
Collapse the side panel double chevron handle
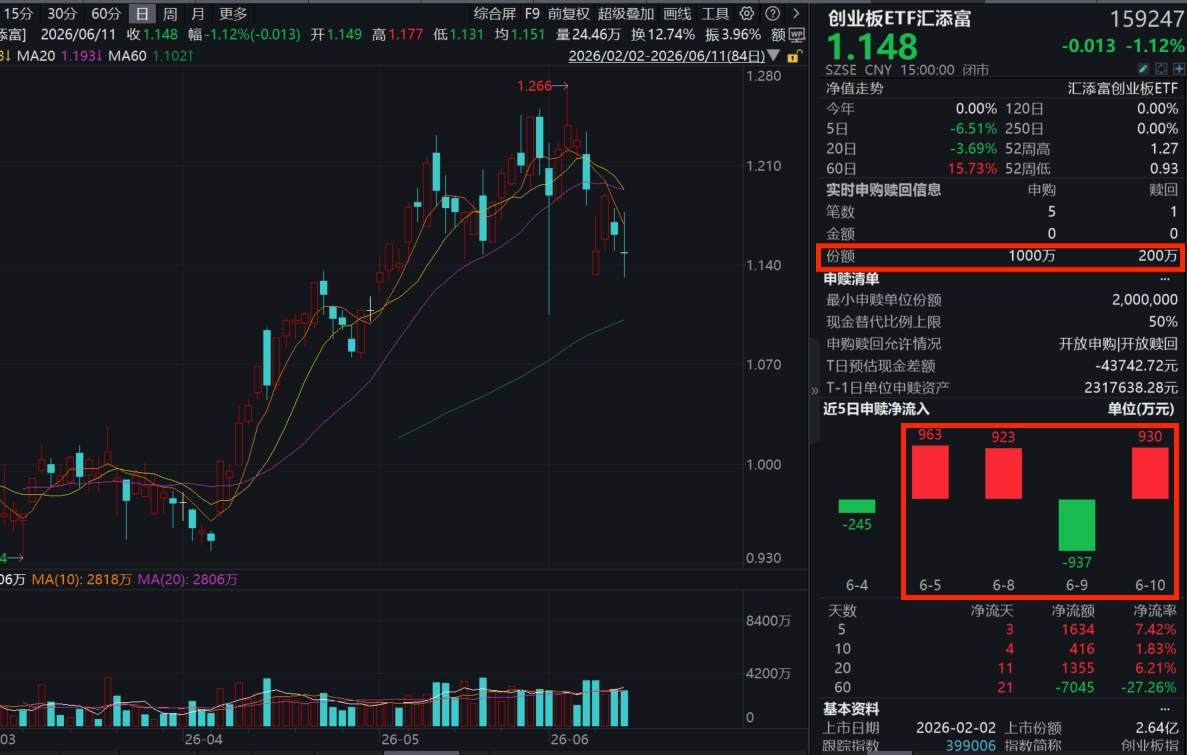(x=815, y=391)
